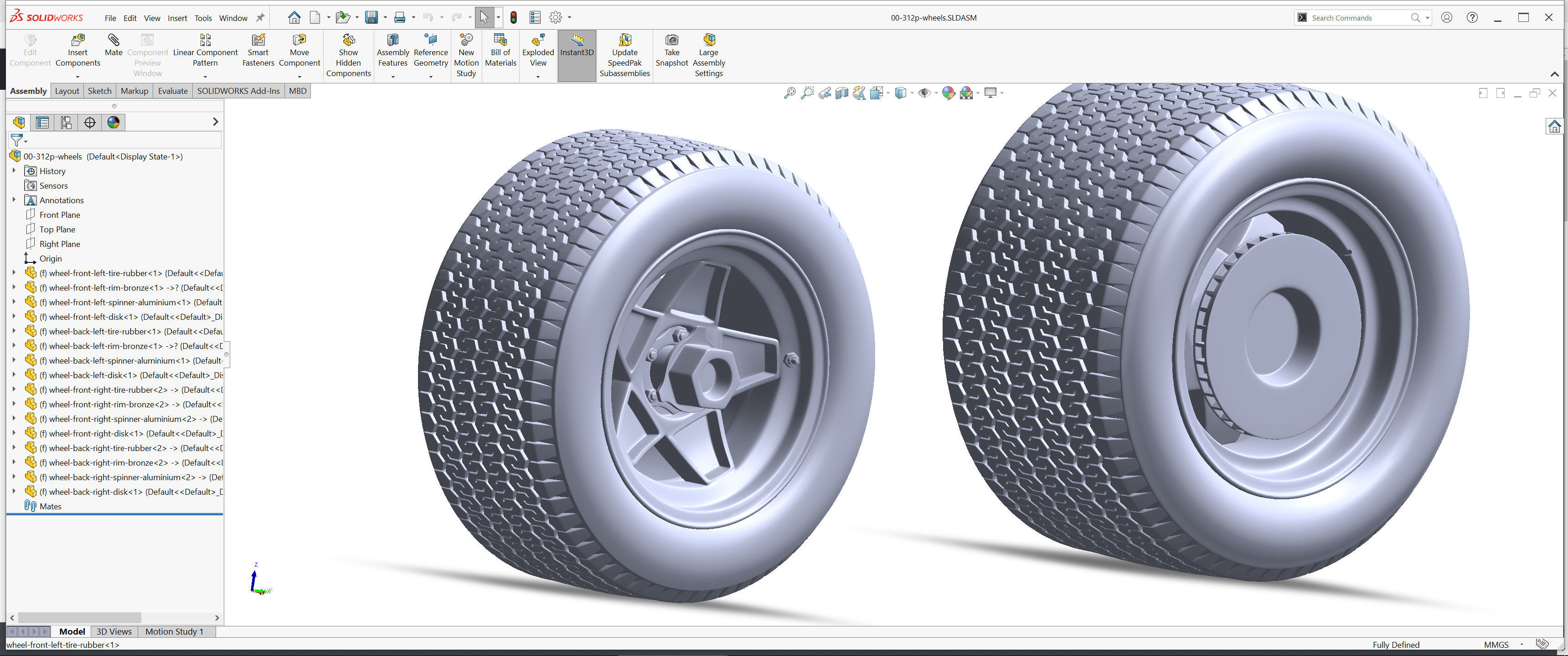The image size is (1568, 656).
Task: Click the Mate tool icon
Action: pos(113,41)
